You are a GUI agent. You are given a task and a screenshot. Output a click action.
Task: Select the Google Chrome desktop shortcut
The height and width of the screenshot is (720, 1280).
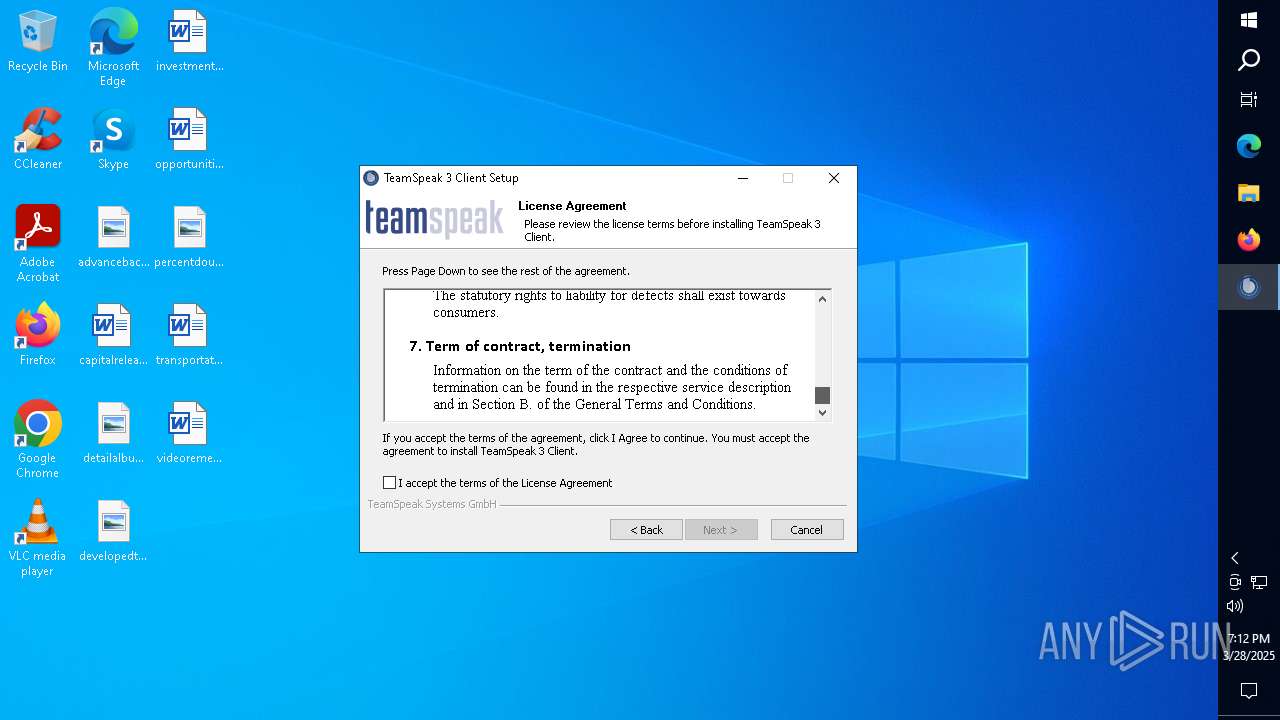(38, 440)
